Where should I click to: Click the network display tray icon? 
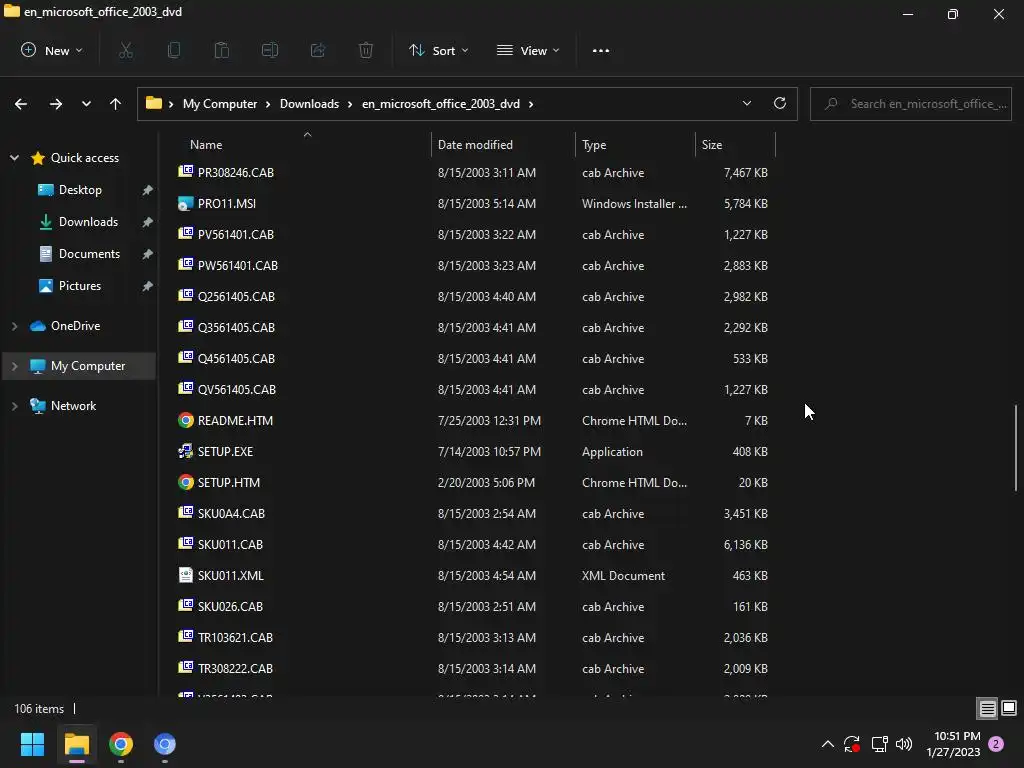(x=880, y=744)
